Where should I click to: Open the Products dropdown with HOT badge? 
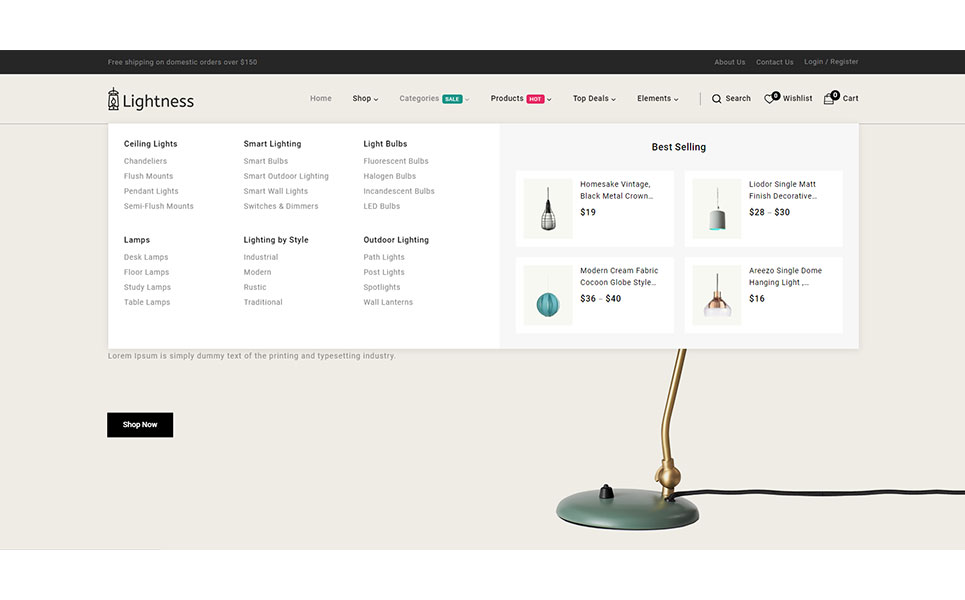520,99
